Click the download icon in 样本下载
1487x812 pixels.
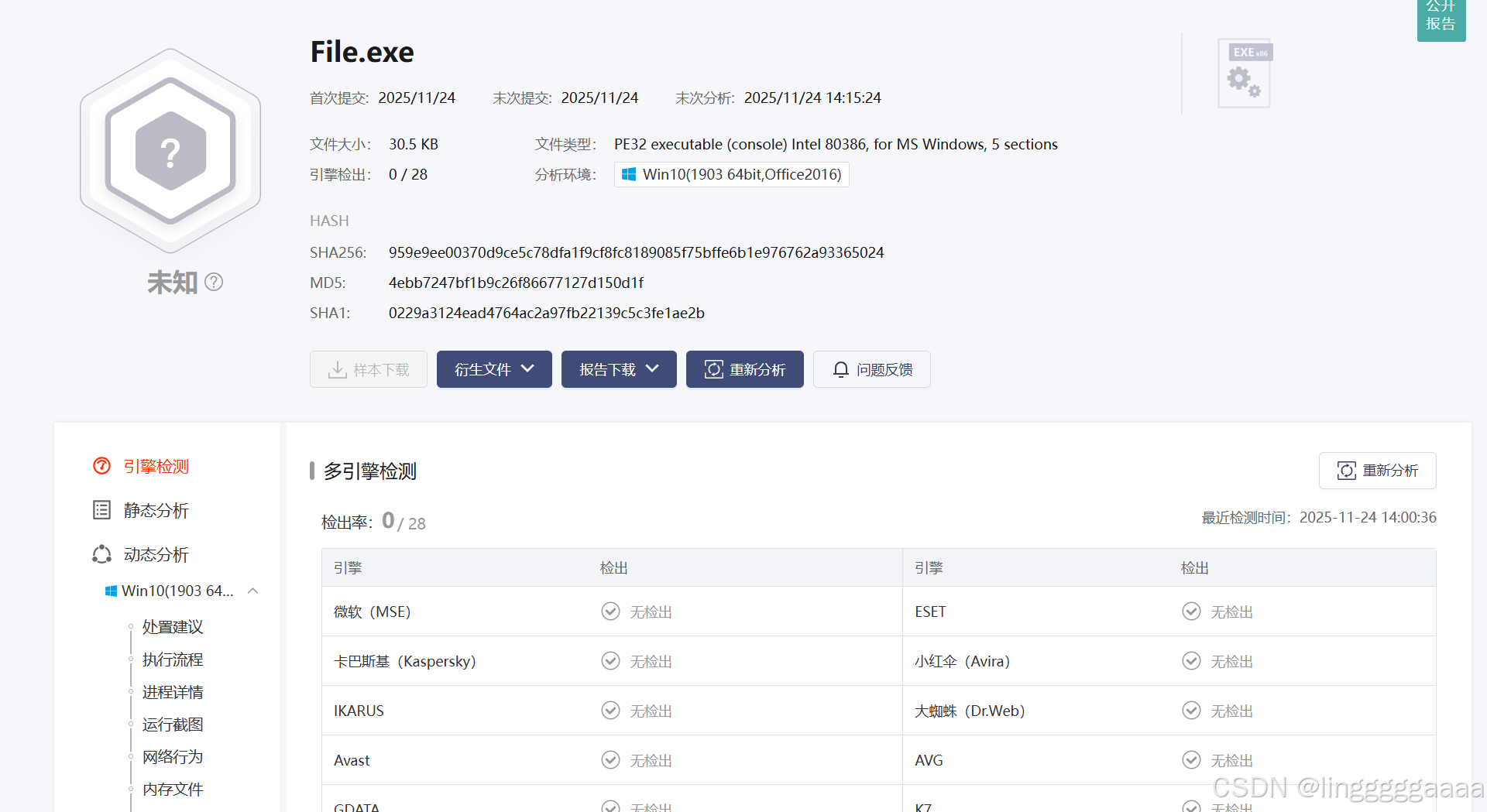click(337, 370)
